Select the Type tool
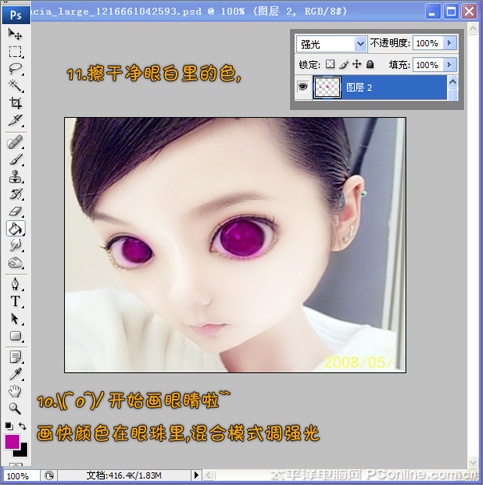 (15, 301)
